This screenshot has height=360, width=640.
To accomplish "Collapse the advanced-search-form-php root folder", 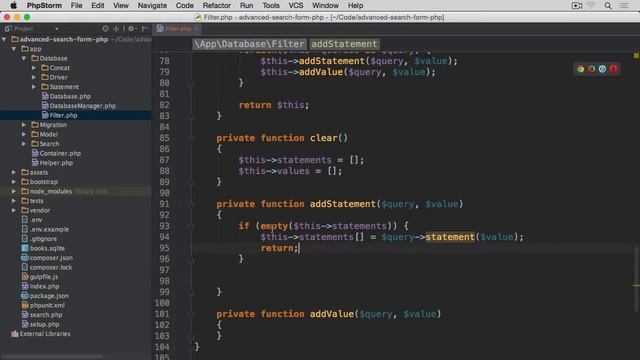I will [4, 39].
